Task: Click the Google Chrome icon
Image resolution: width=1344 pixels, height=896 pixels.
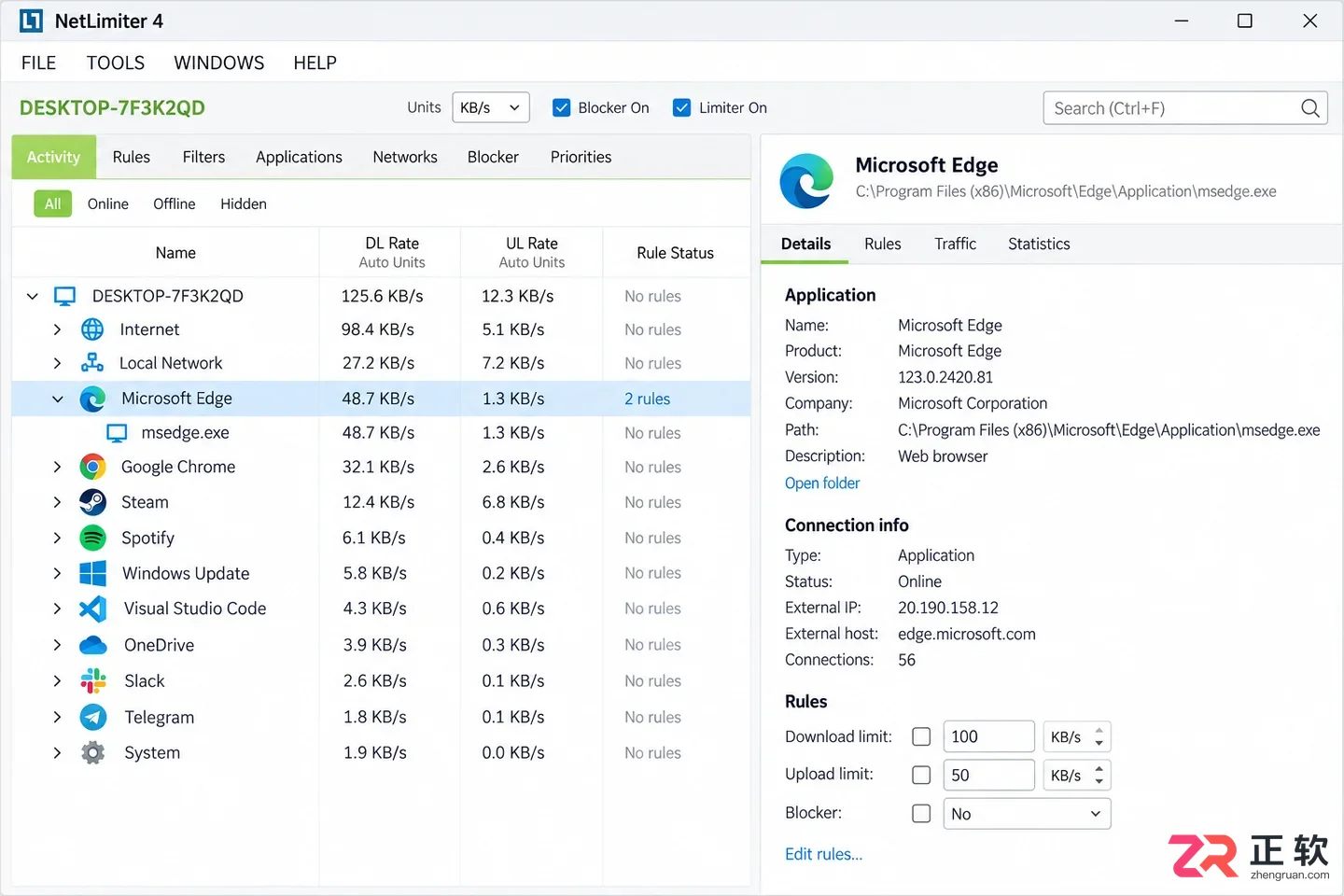Action: (92, 467)
